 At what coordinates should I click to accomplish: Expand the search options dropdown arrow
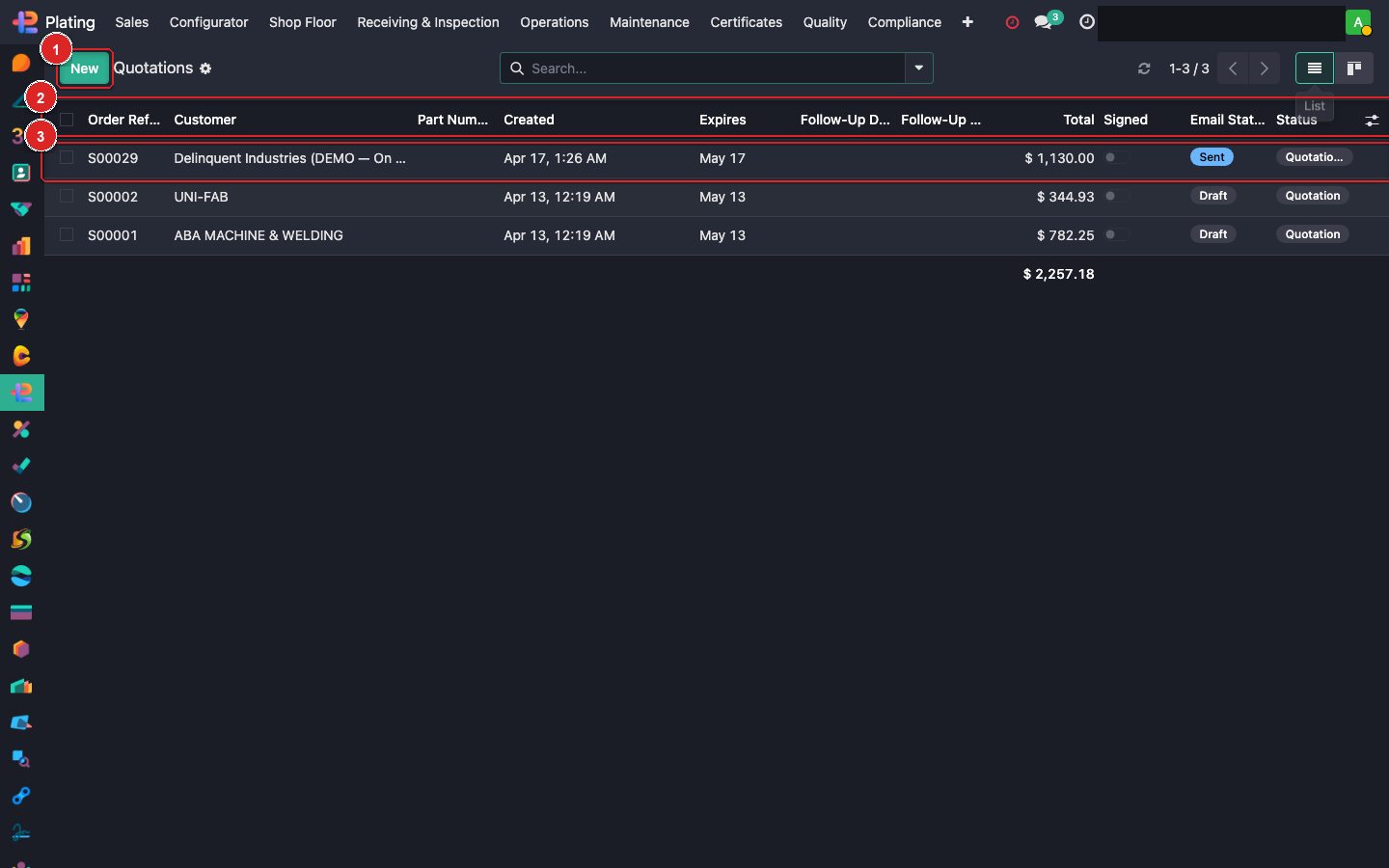click(x=918, y=68)
